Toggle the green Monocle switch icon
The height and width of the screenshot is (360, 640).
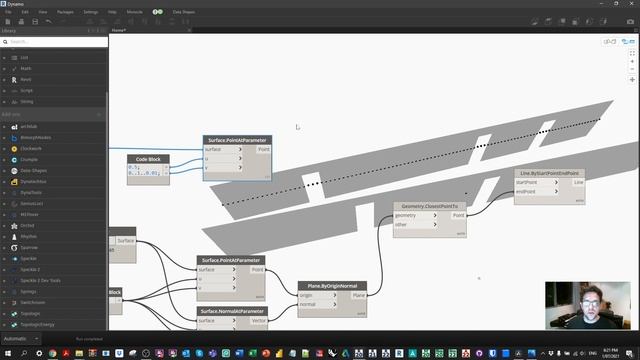158,12
